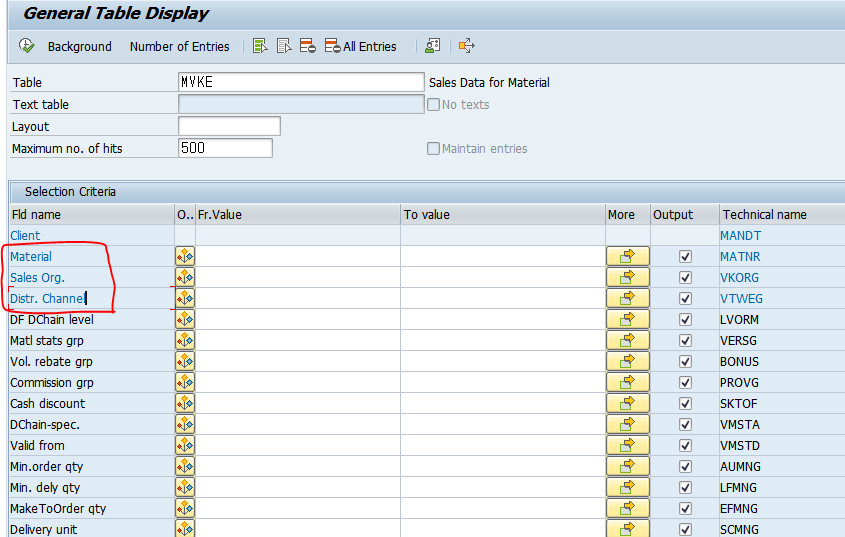Click More arrow button for Material row
Viewport: 845px width, 537px height.
pos(627,256)
